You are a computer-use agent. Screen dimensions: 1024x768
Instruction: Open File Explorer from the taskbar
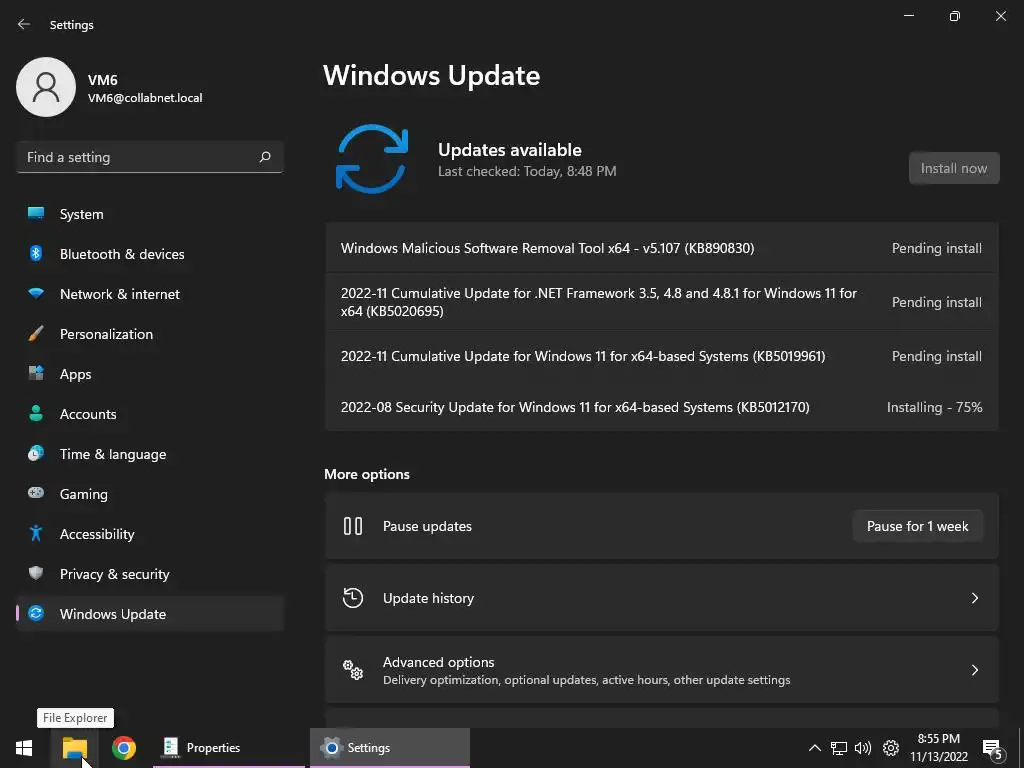[74, 748]
